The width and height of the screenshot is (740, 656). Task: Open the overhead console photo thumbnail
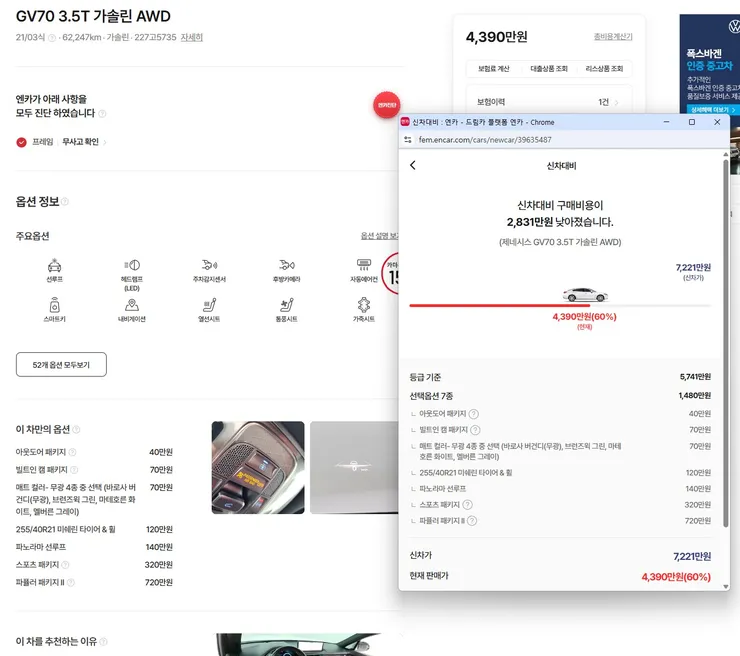pyautogui.click(x=258, y=468)
